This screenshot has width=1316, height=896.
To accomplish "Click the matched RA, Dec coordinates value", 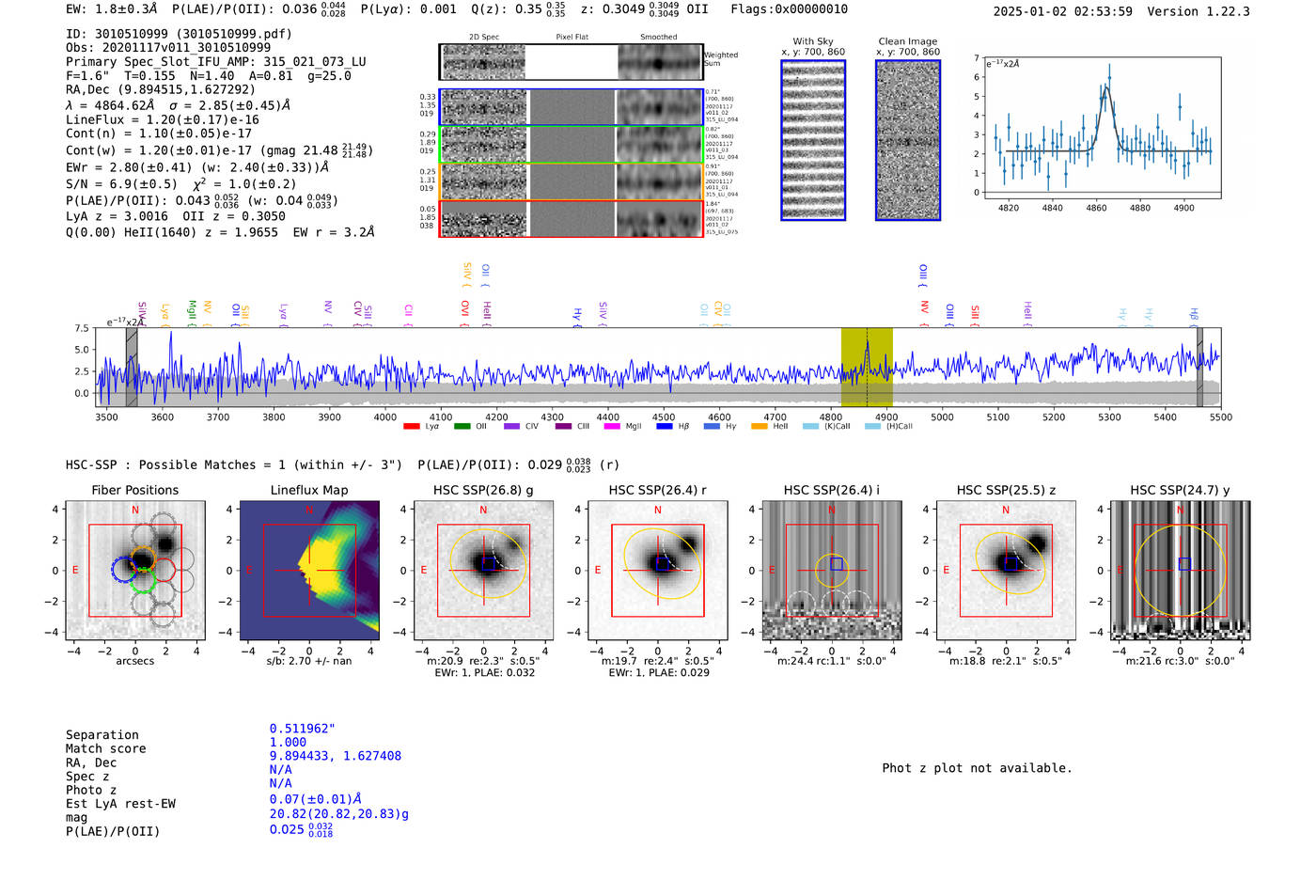I will [x=336, y=756].
